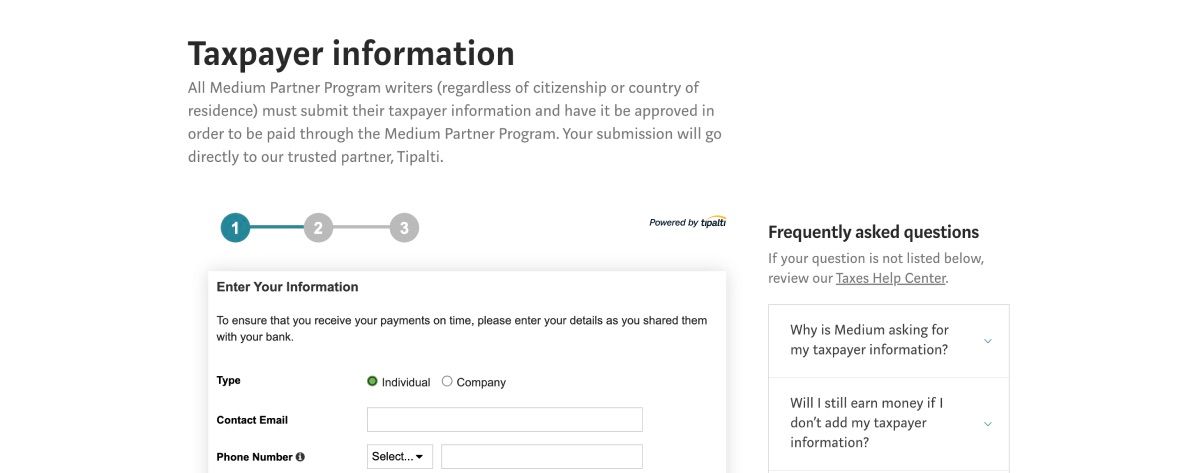Screen dimensions: 1200x473
Task: Expand 'Will I still earn money' FAQ question
Action: (866, 423)
